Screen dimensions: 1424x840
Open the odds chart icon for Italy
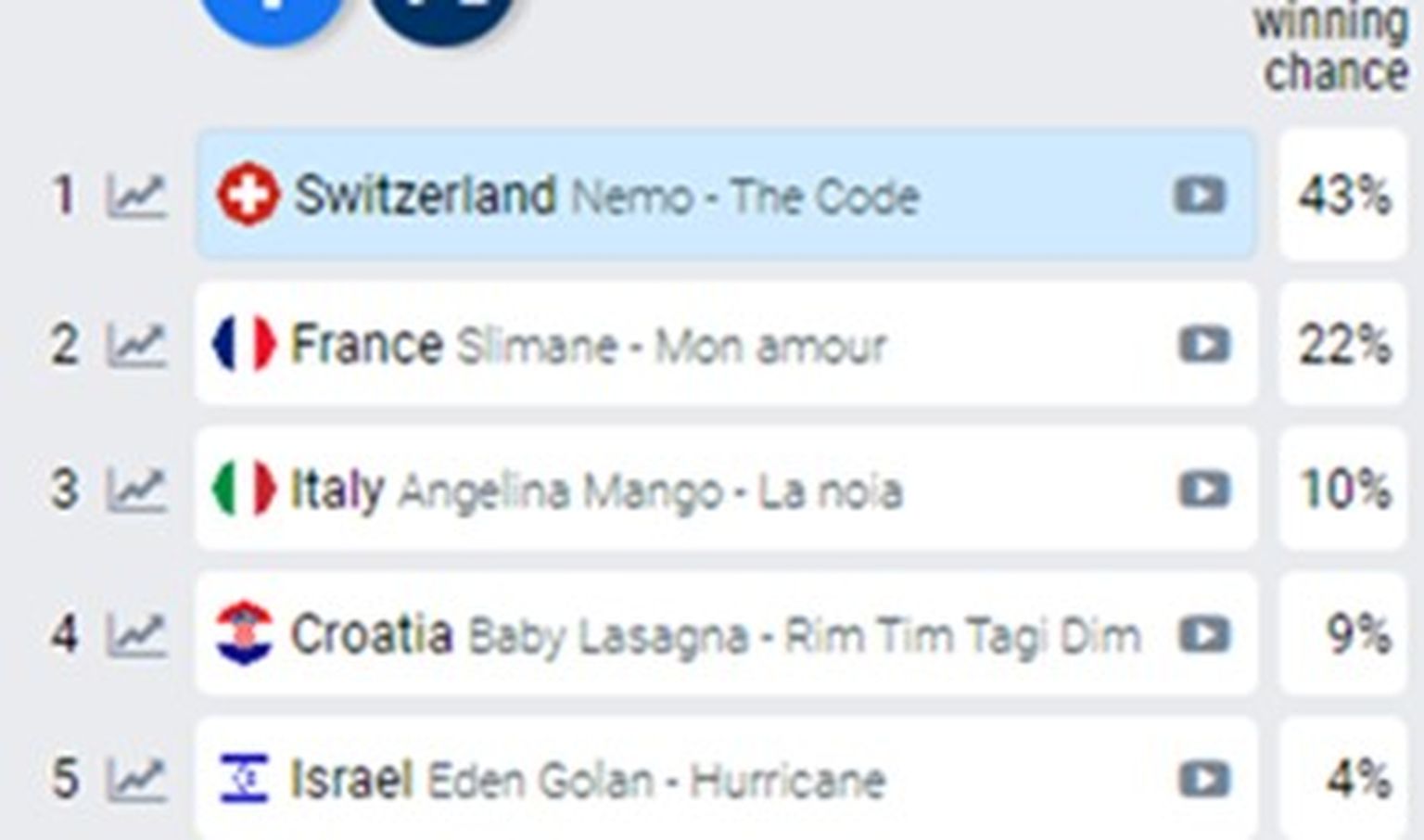click(x=136, y=490)
